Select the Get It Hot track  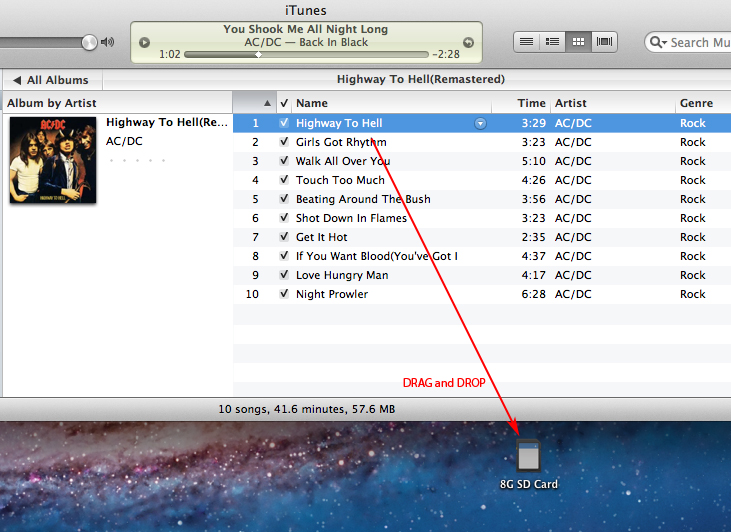[482, 237]
